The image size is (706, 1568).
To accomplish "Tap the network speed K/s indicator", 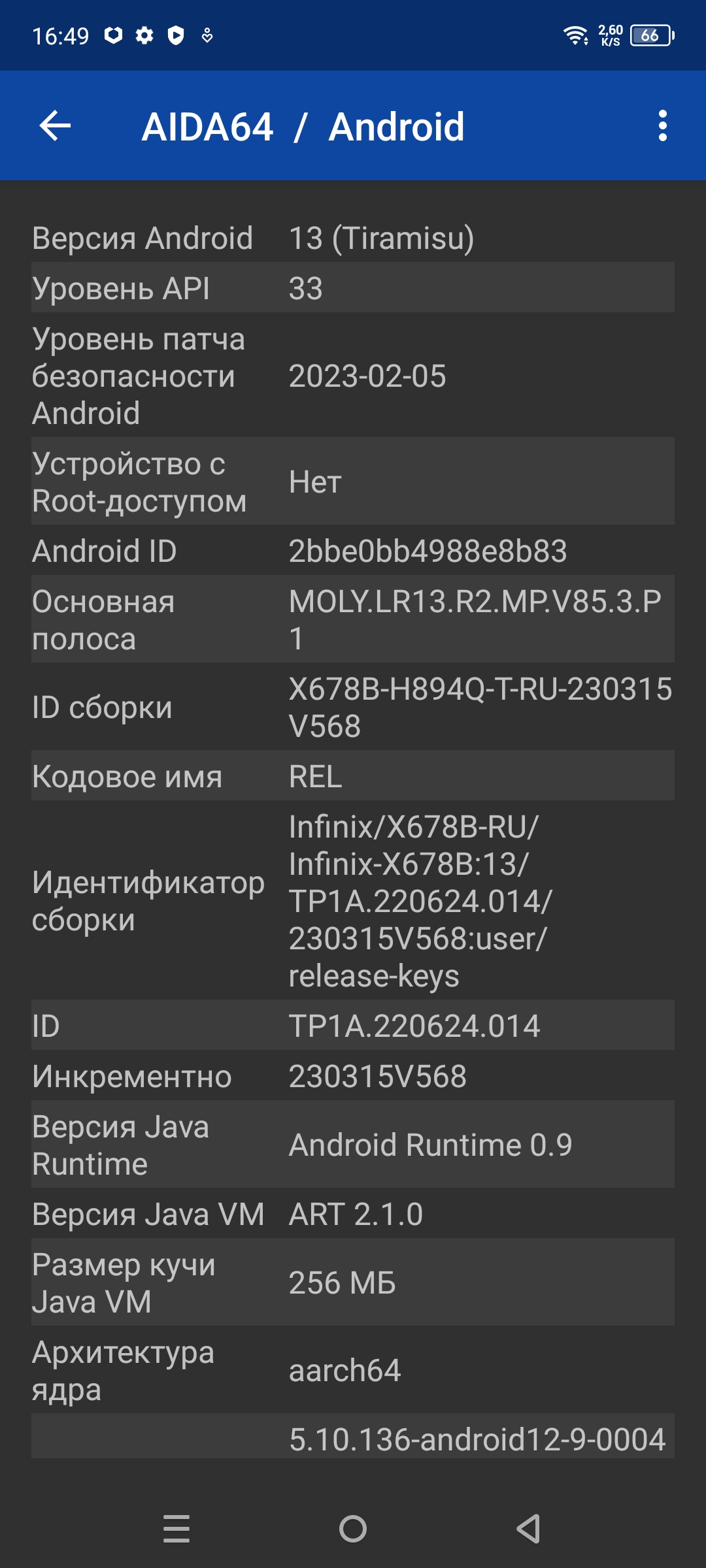I will pos(611,35).
